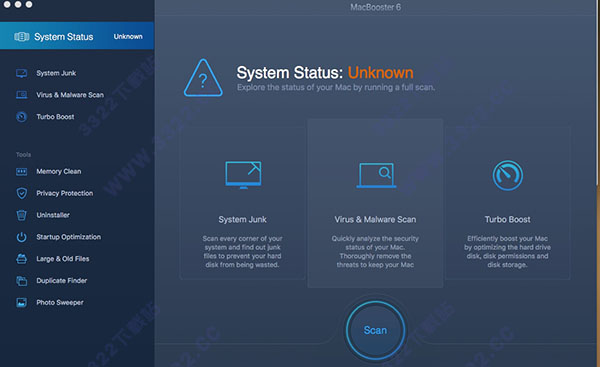Click the large laptop magnifier scan icon

point(376,175)
